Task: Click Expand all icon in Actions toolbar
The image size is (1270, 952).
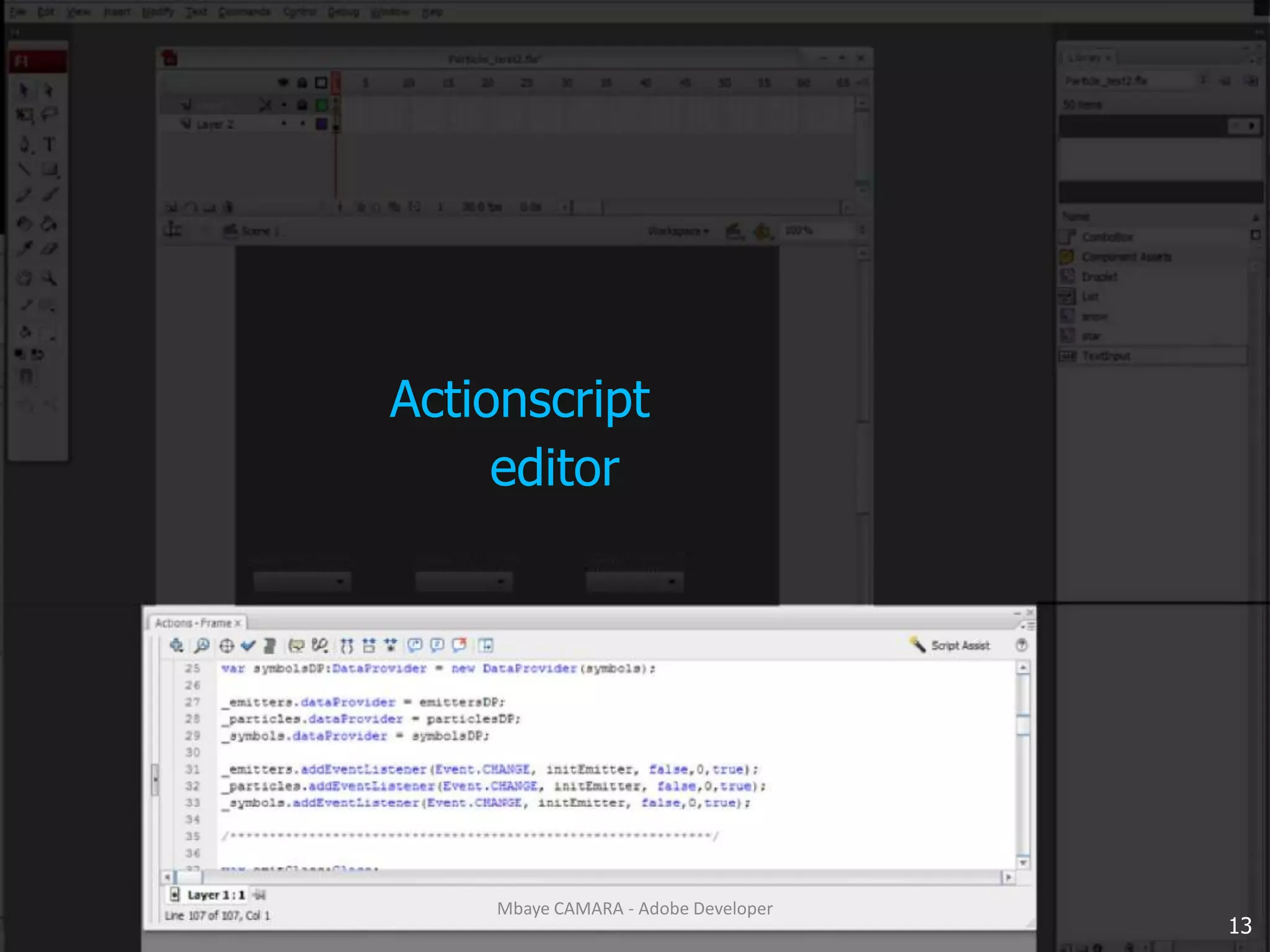Action: click(391, 646)
